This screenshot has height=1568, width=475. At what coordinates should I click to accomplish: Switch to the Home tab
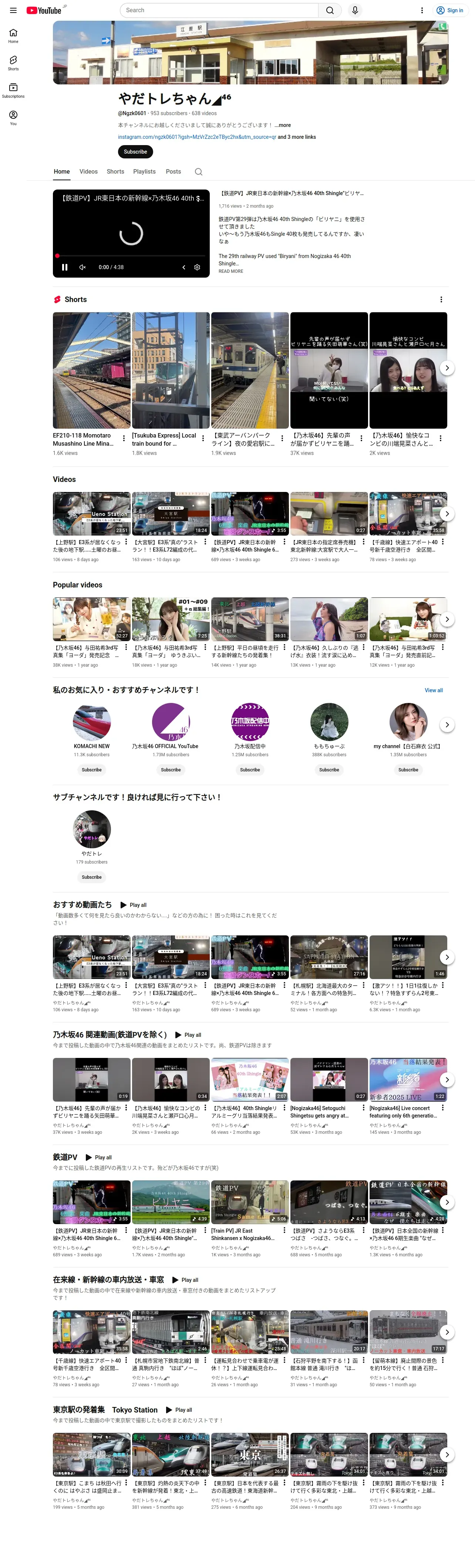tap(61, 172)
